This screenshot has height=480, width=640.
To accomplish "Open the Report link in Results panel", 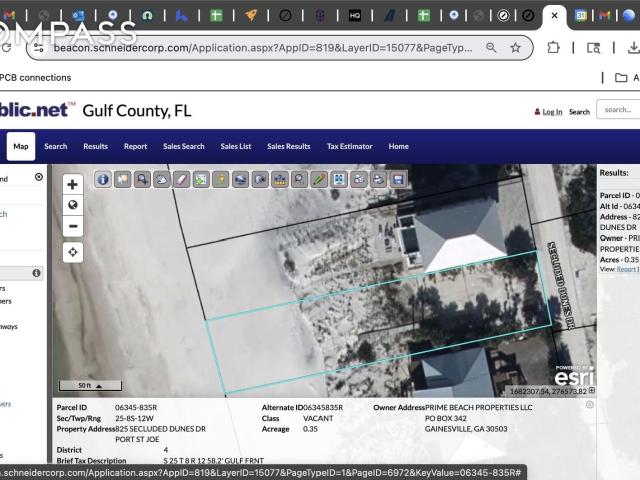I will (x=626, y=269).
